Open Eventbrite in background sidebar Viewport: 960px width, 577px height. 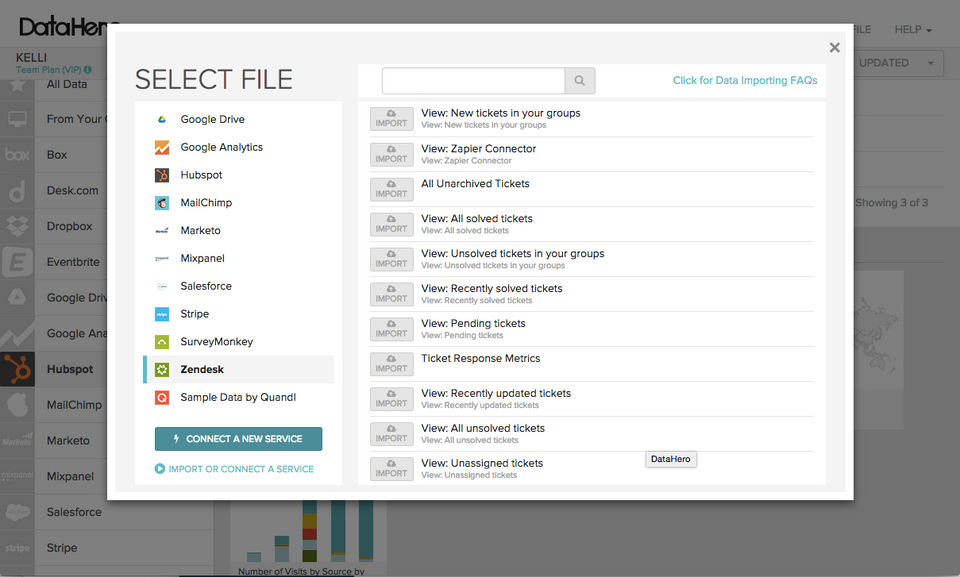coord(73,262)
